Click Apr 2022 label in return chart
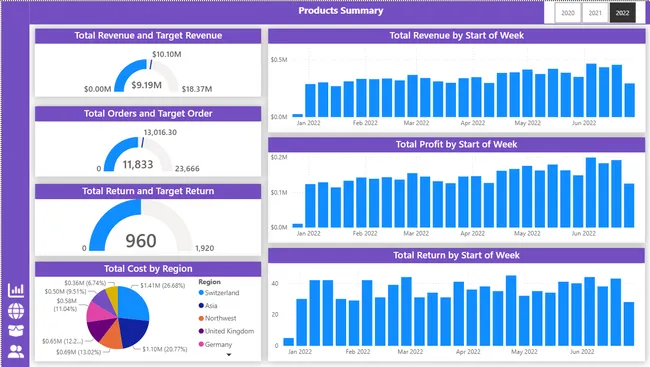The height and width of the screenshot is (367, 650). click(468, 352)
